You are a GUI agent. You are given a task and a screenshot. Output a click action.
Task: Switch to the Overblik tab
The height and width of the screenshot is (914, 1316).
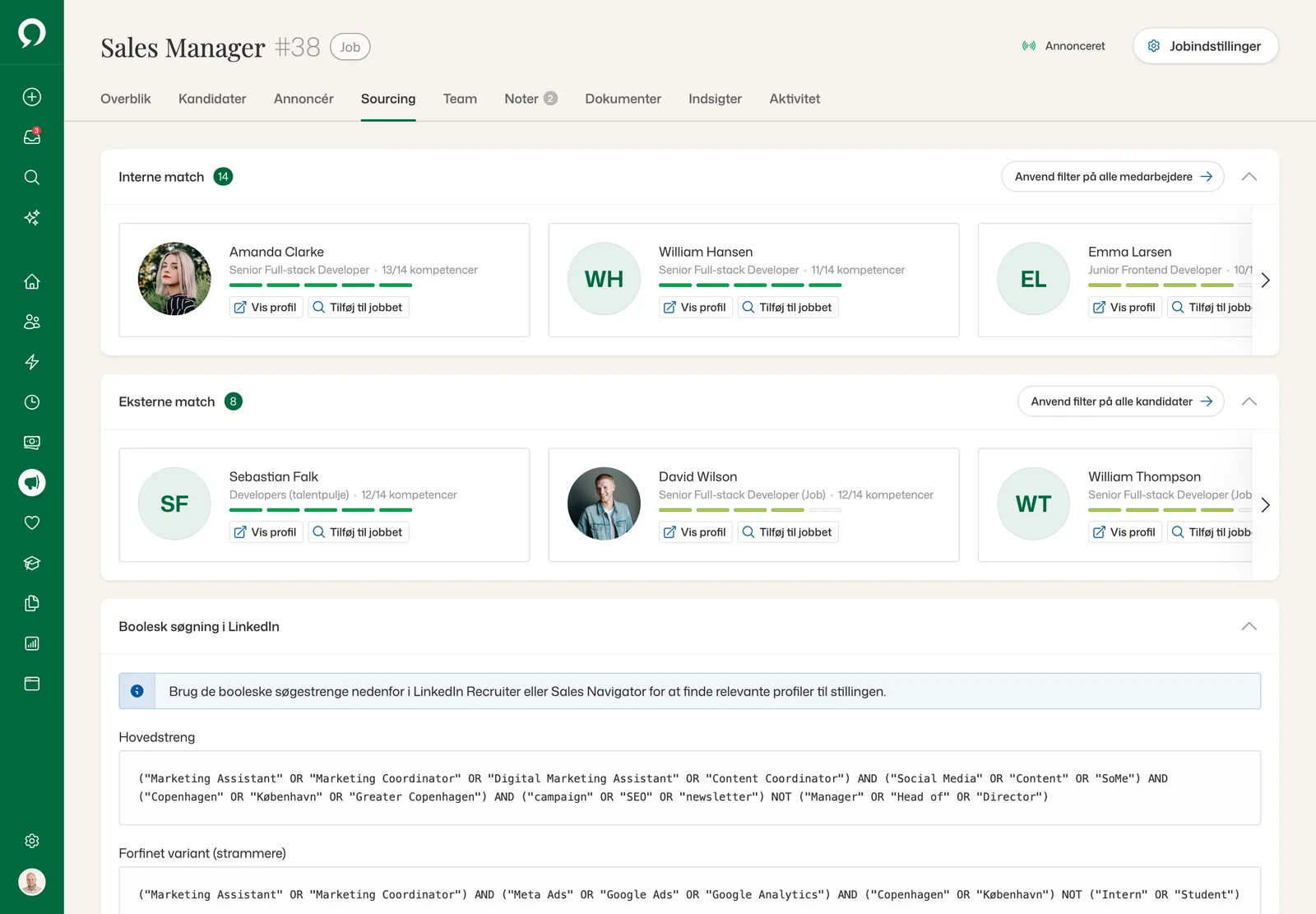pos(126,99)
